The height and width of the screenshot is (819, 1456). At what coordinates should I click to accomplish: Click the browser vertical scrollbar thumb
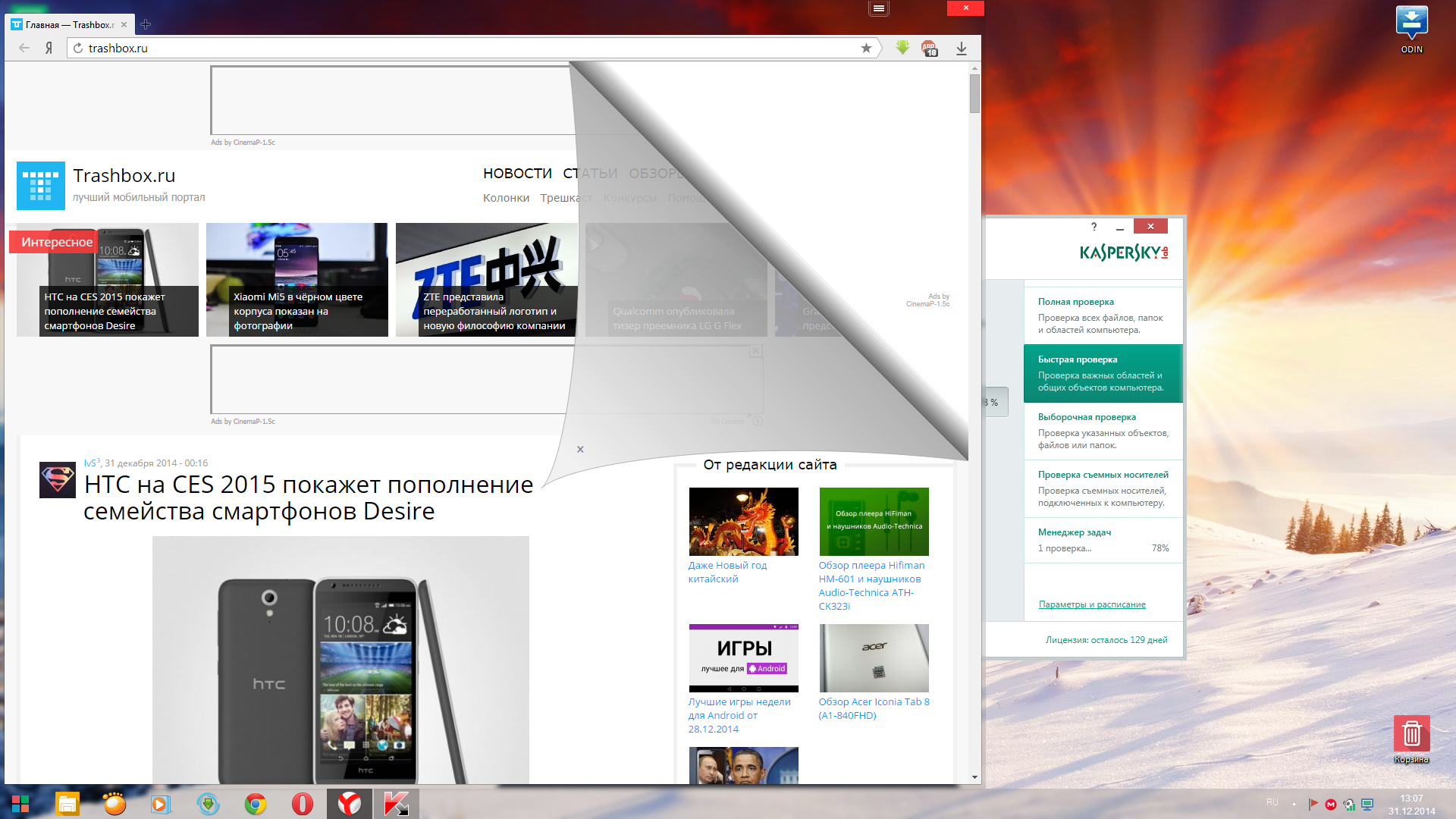coord(974,93)
